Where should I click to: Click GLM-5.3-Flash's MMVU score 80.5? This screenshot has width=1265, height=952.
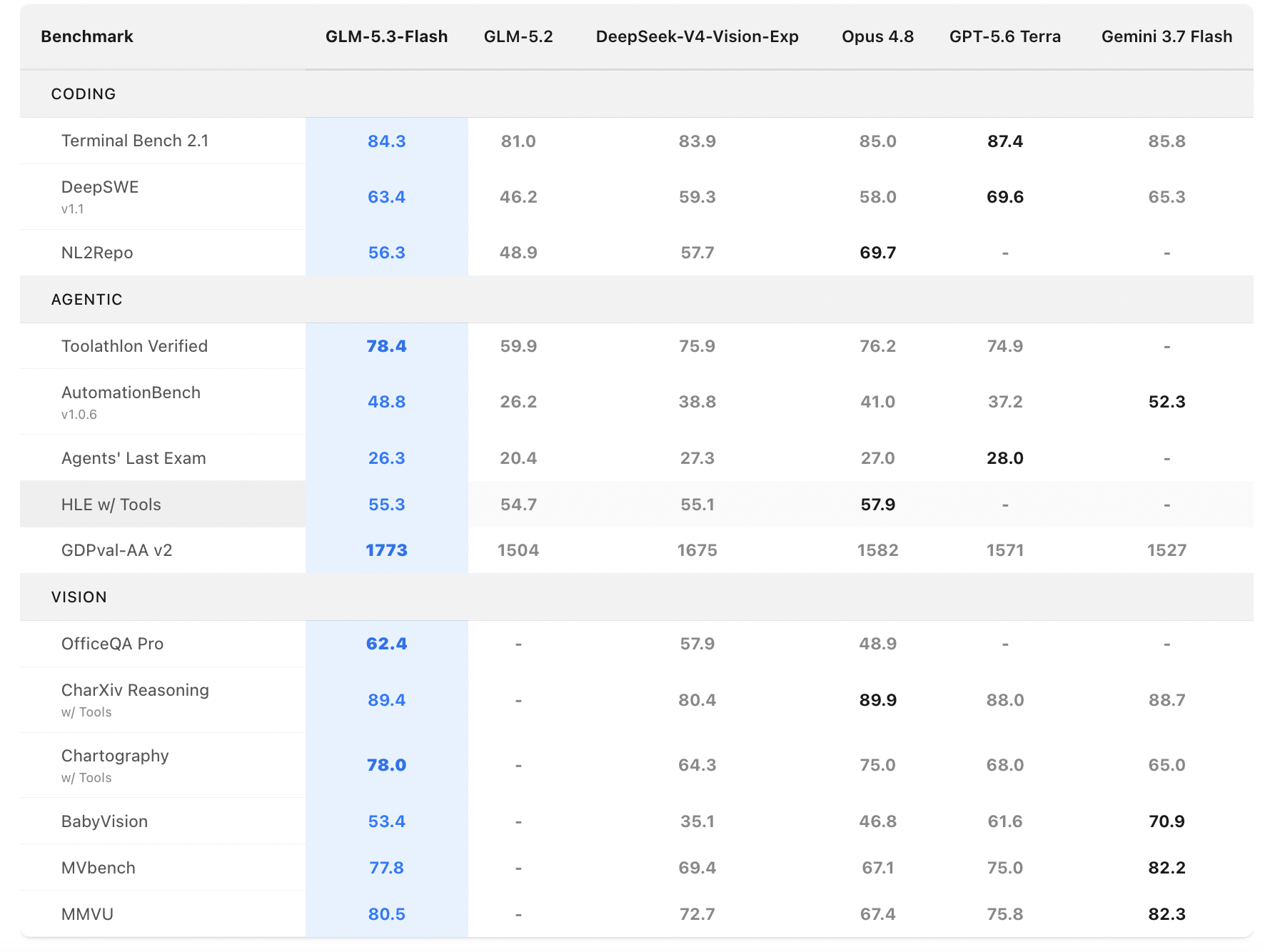386,914
